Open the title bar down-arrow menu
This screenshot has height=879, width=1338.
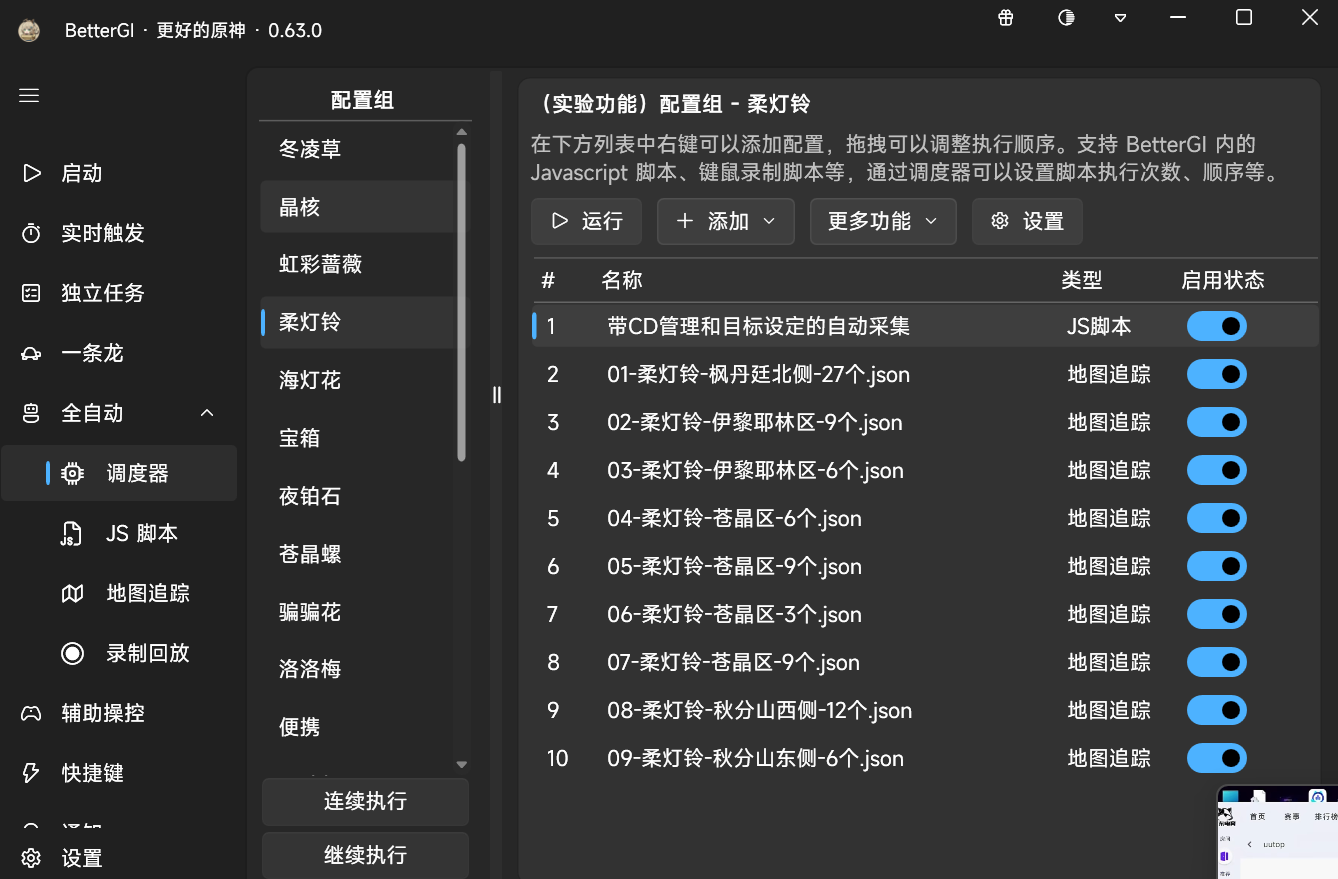[1121, 18]
